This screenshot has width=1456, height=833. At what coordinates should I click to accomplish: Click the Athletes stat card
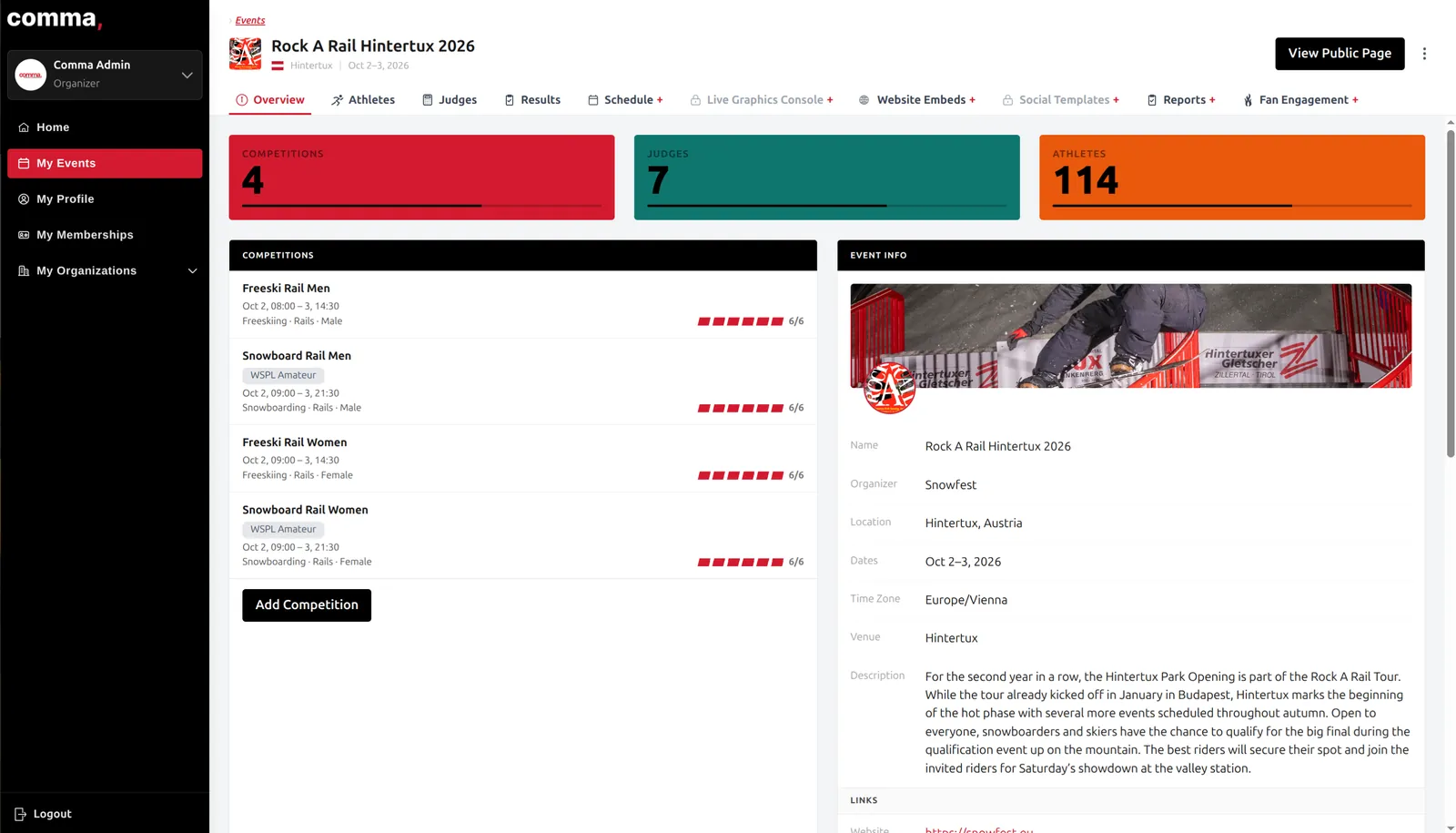1232,178
